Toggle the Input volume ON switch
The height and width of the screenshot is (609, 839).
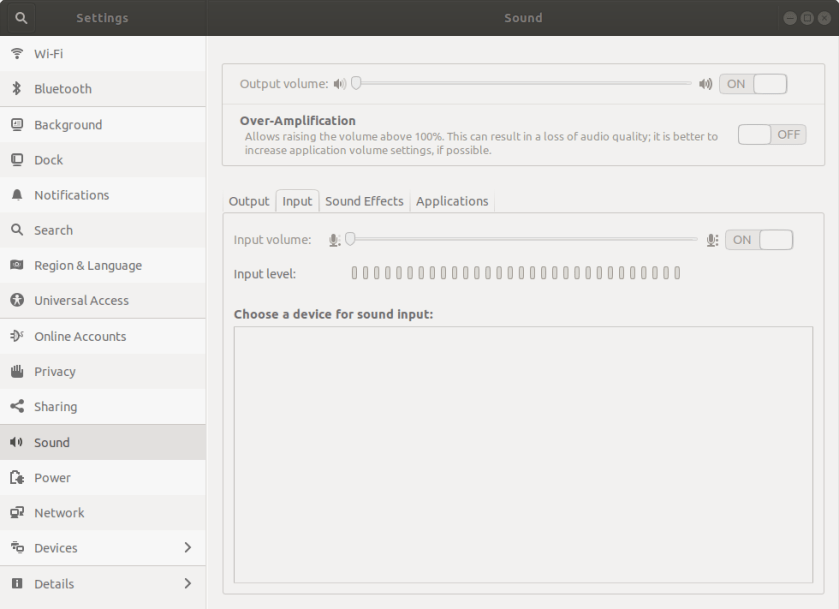click(759, 240)
